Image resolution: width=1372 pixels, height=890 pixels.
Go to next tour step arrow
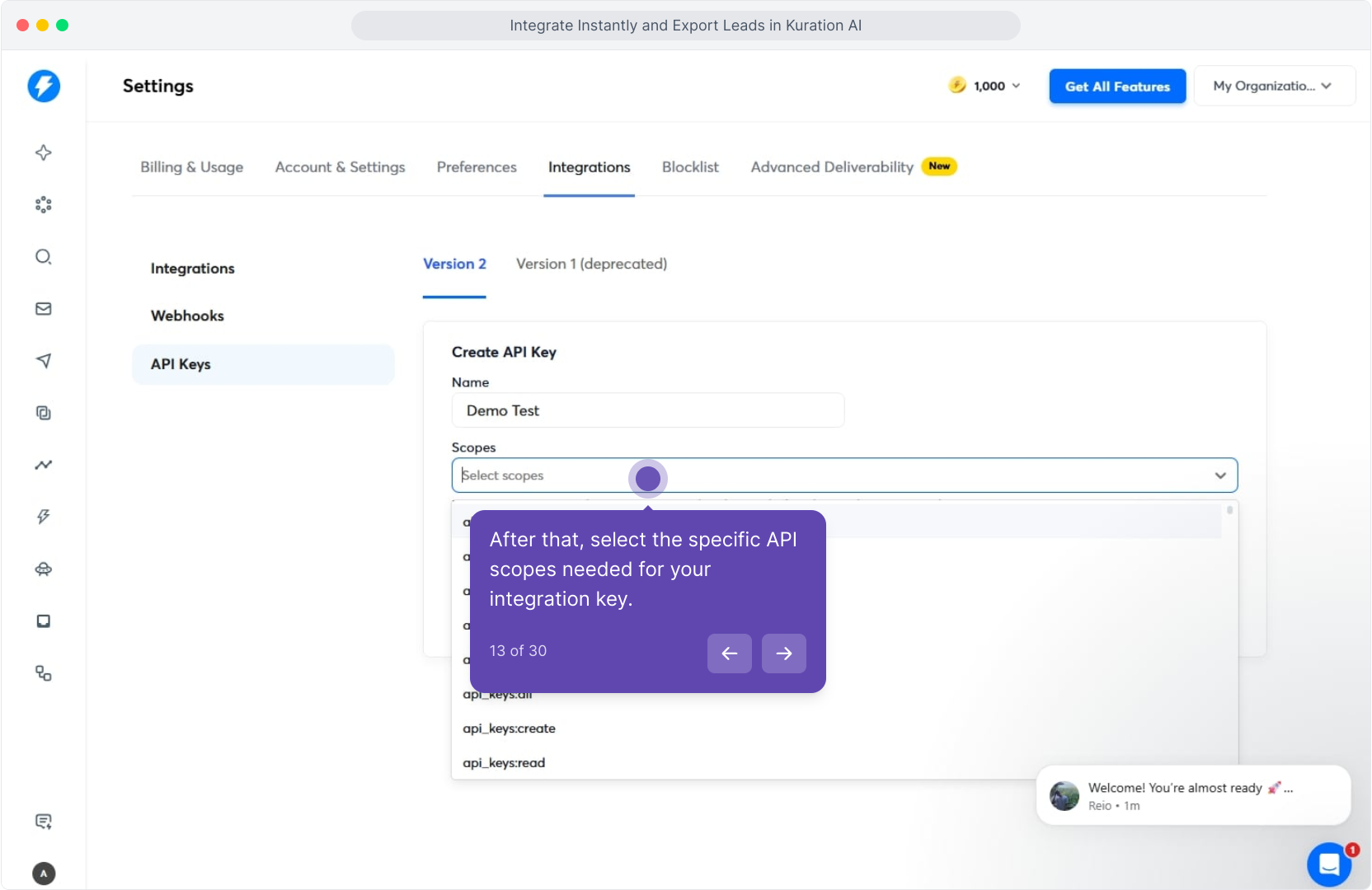[x=784, y=653]
